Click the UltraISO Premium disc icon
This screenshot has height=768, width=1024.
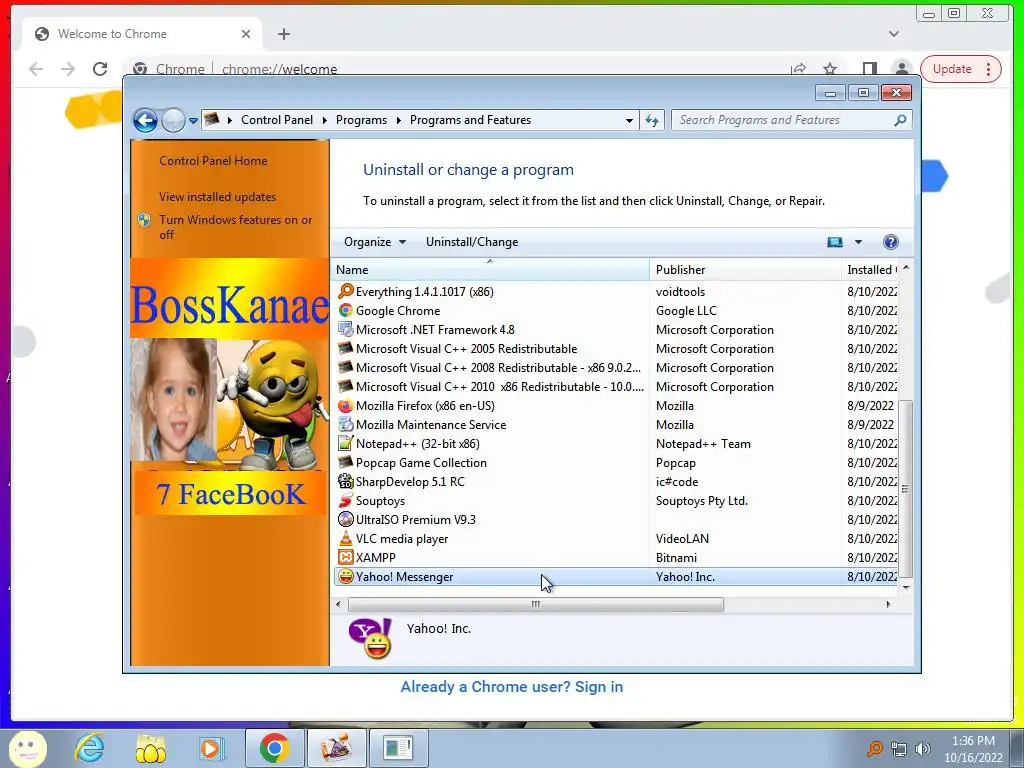pyautogui.click(x=345, y=519)
